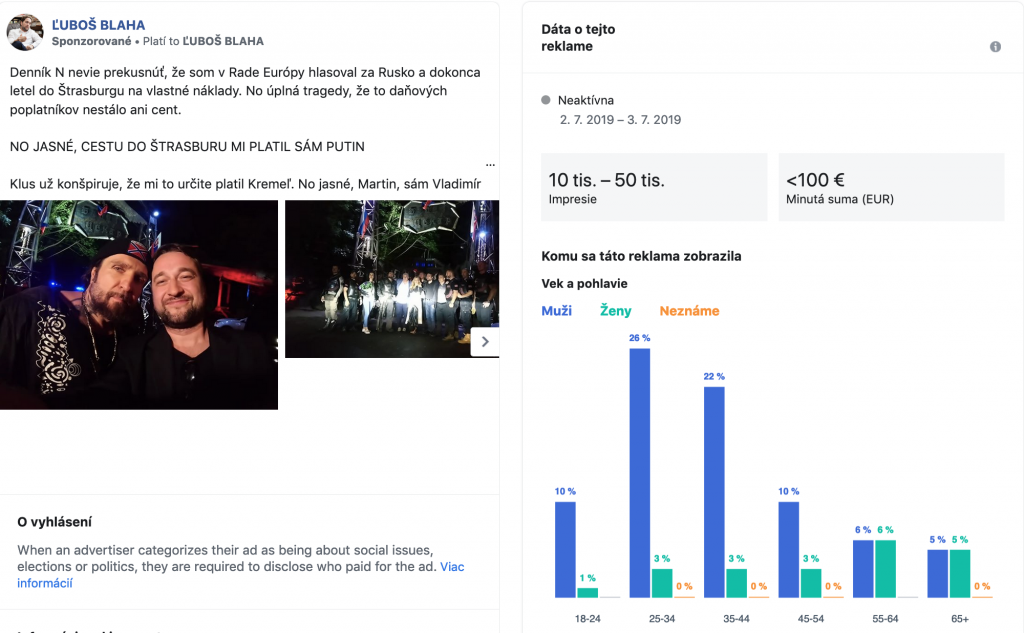Viewport: 1024px width, 633px height.
Task: Click the '35-44' age axis label
Action: [x=737, y=619]
